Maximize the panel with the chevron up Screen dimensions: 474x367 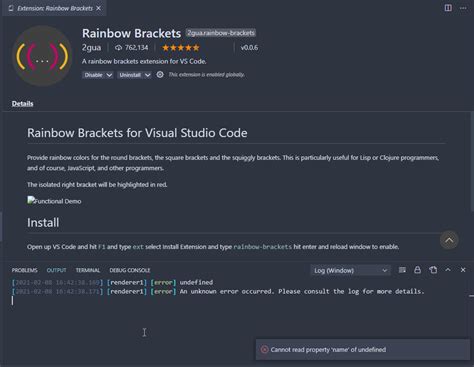(448, 270)
